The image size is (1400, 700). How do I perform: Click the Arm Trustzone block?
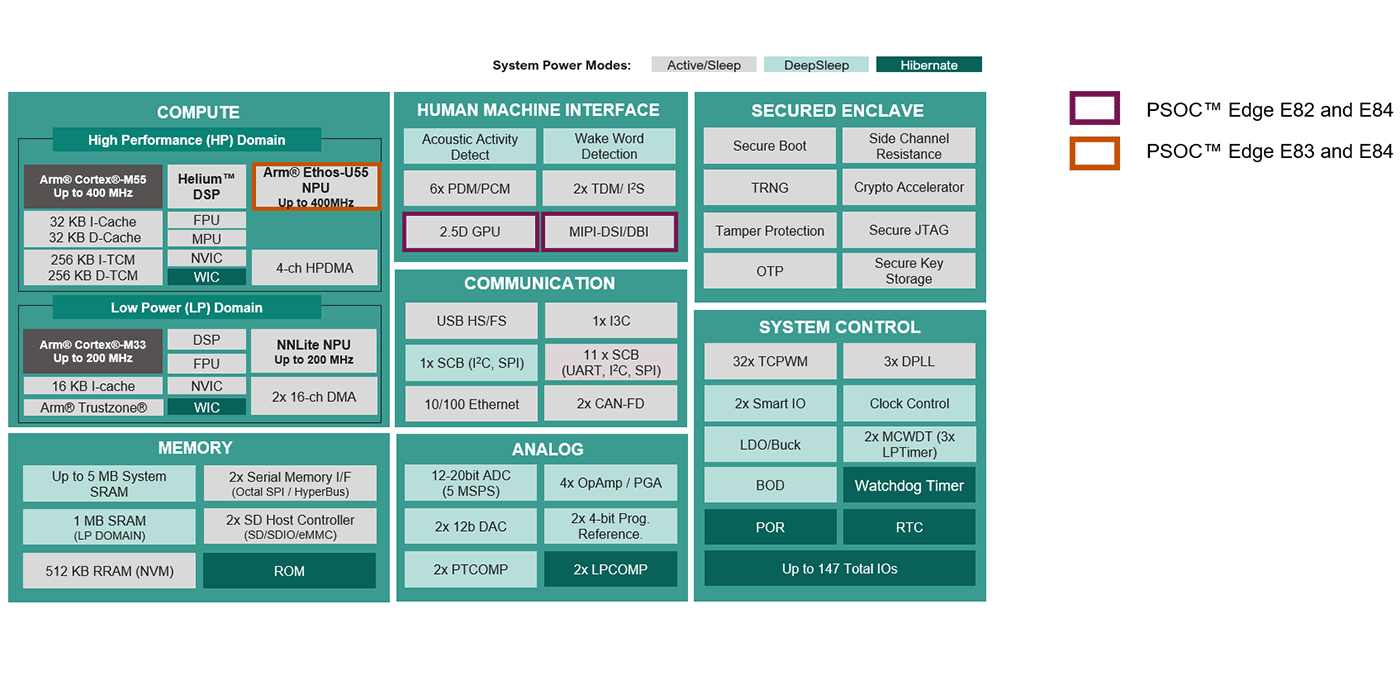[93, 407]
